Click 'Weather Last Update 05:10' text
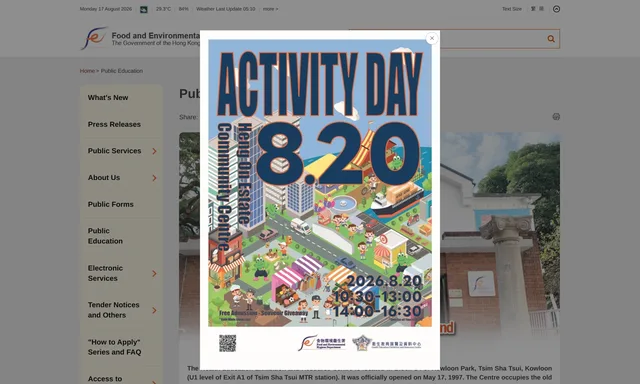Image resolution: width=640 pixels, height=384 pixels. coord(226,9)
